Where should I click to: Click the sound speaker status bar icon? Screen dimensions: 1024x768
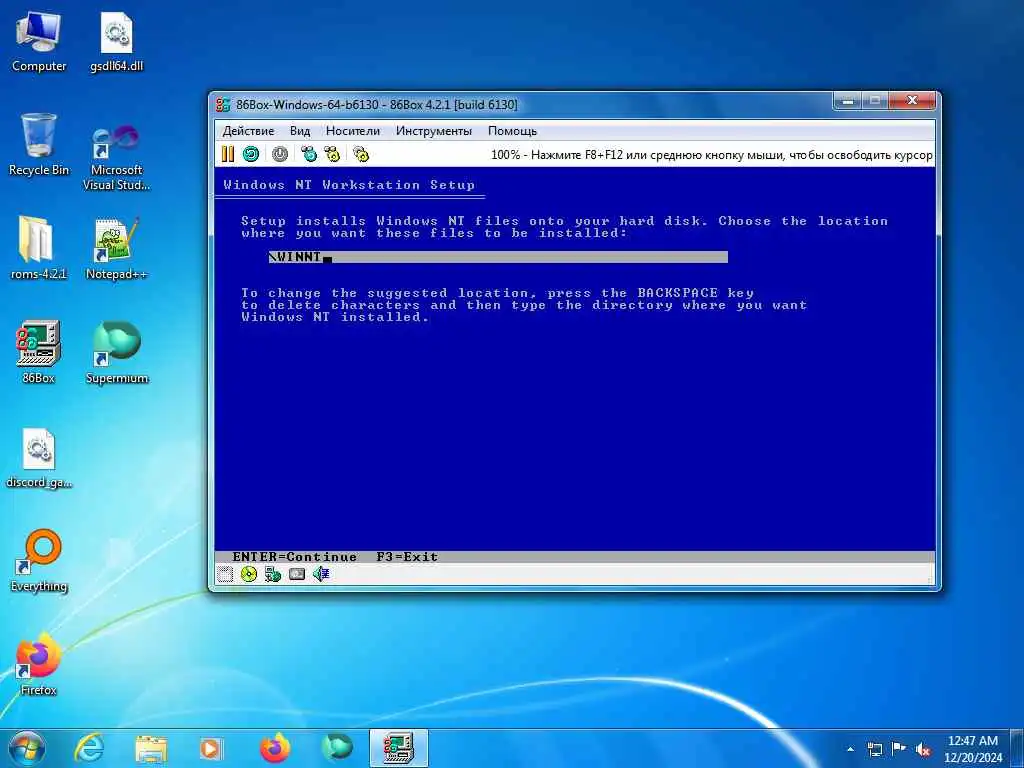pos(321,574)
